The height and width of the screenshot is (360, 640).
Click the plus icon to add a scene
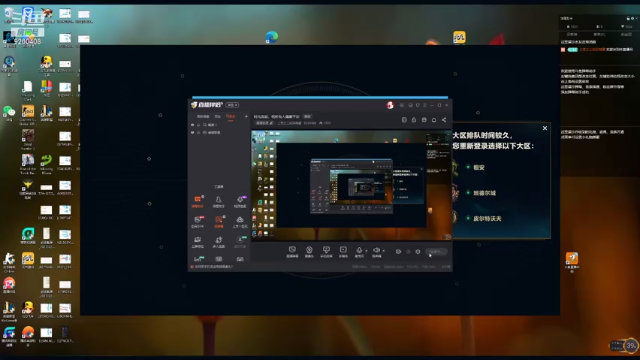coord(246,117)
